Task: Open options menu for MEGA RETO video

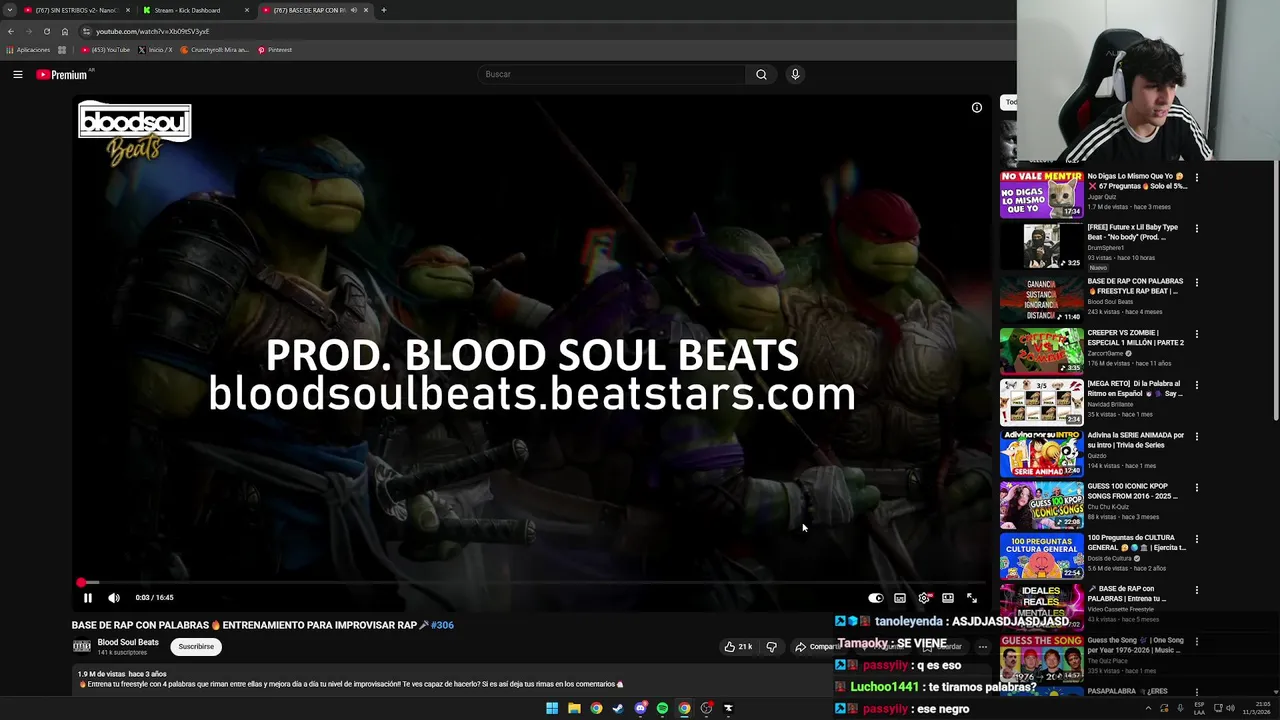Action: (x=1196, y=385)
